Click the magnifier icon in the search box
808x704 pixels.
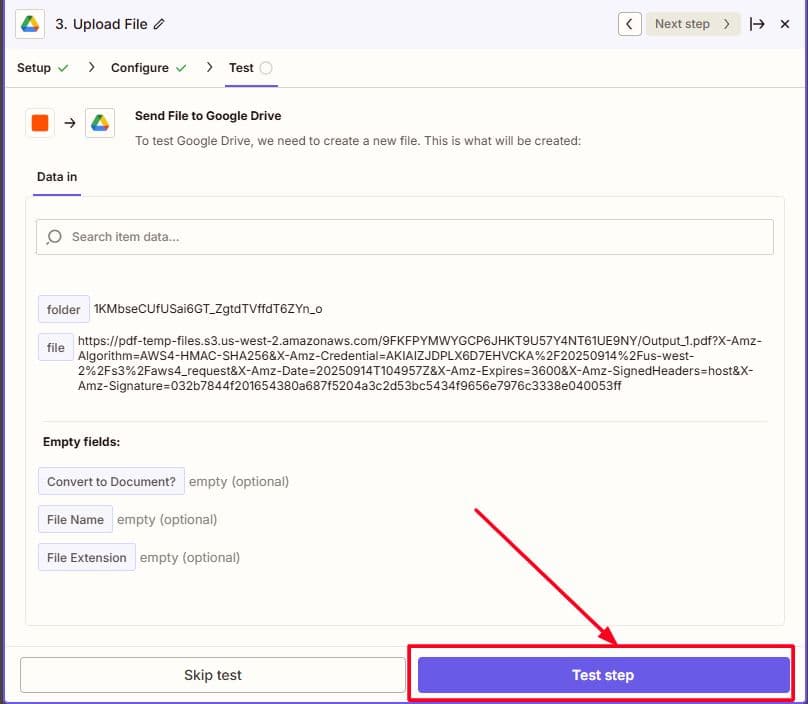(x=55, y=237)
